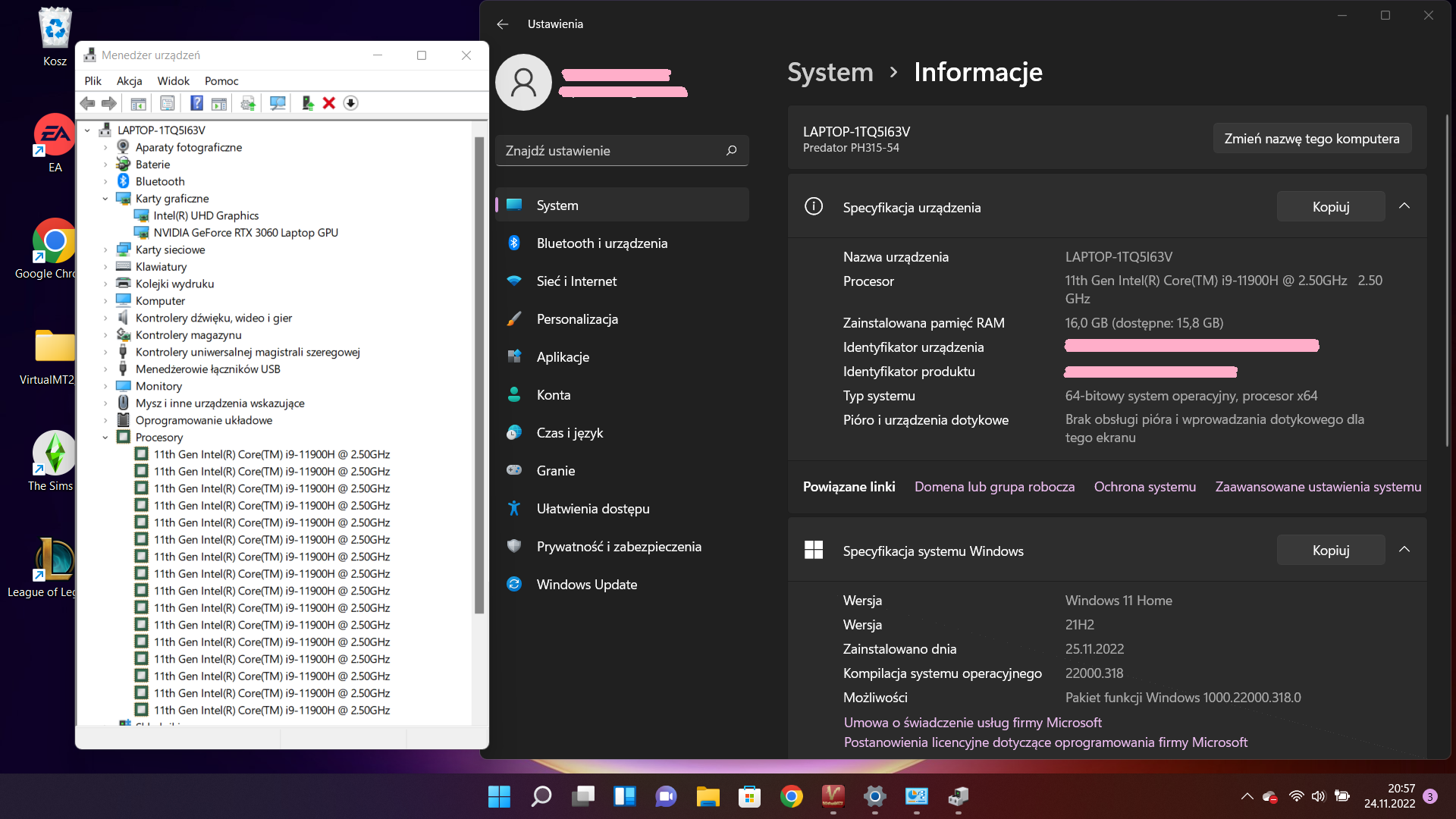Screen dimensions: 1456x819
Task: Open Sieć i Internet settings
Action: coord(622,281)
